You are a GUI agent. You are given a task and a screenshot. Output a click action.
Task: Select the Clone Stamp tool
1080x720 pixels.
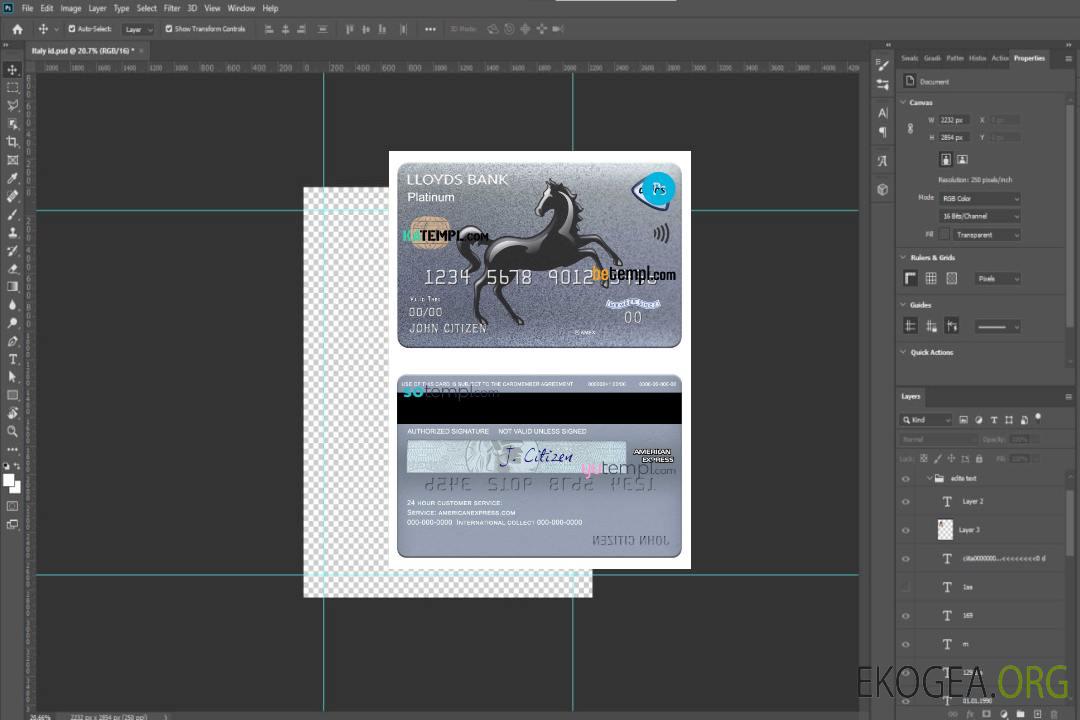(x=12, y=233)
